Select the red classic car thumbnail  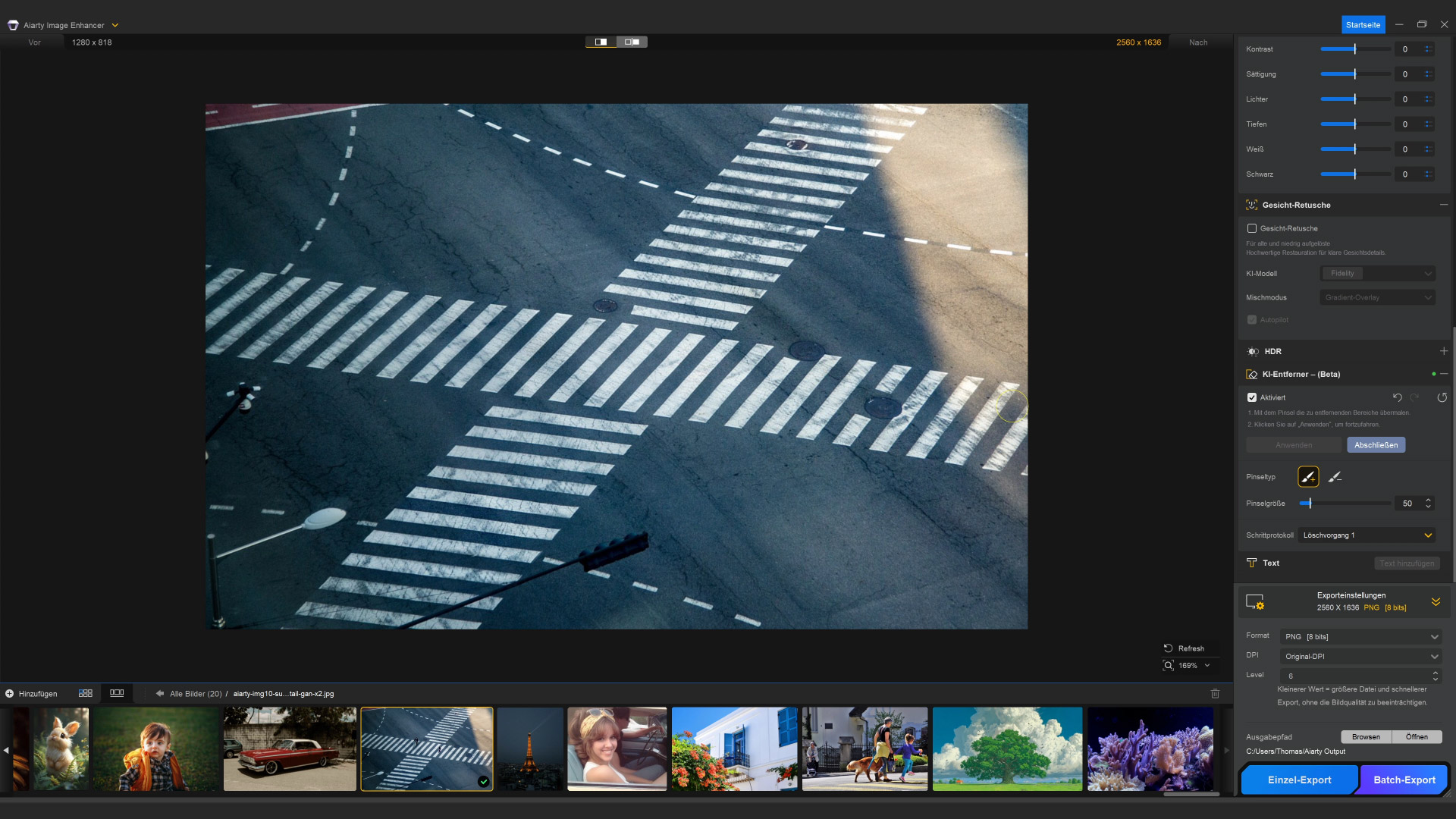coord(290,749)
